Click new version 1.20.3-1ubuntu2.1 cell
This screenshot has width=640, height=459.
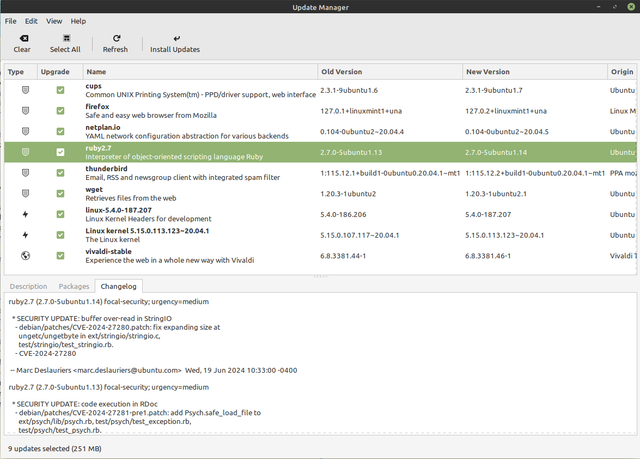496,193
